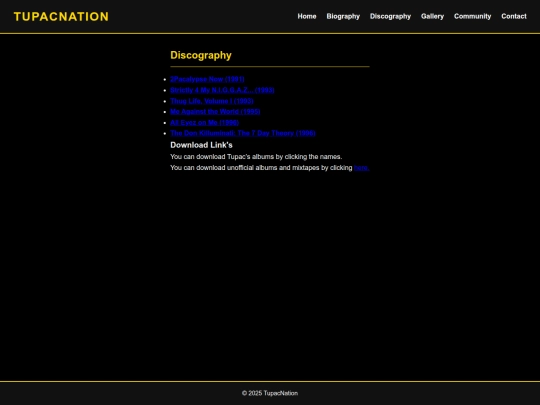Image resolution: width=540 pixels, height=405 pixels.
Task: Download 2Pacalypse Now (1991) album
Action: (x=207, y=79)
